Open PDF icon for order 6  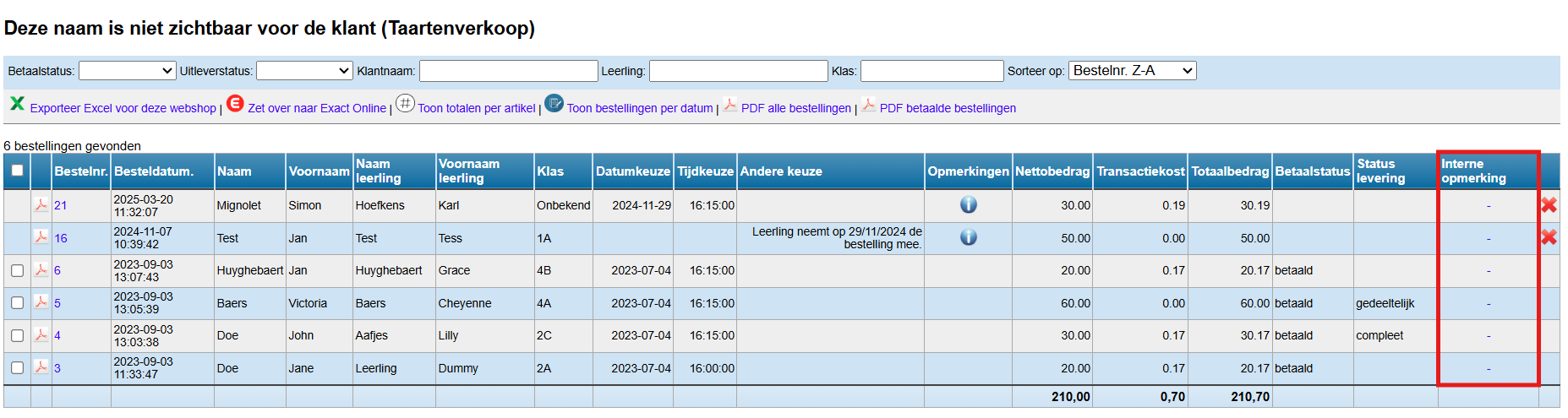[41, 269]
